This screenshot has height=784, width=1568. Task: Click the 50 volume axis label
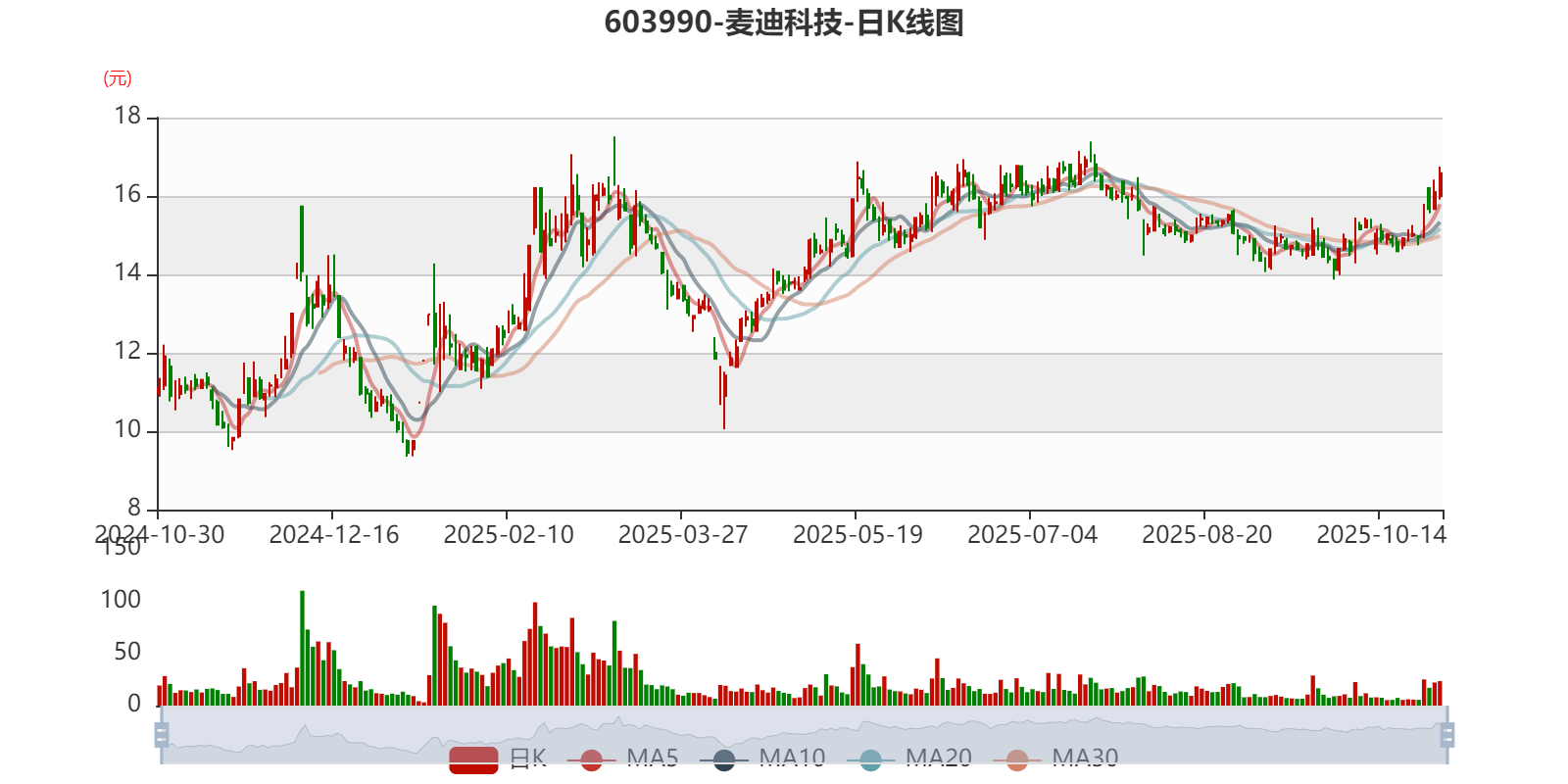128,652
